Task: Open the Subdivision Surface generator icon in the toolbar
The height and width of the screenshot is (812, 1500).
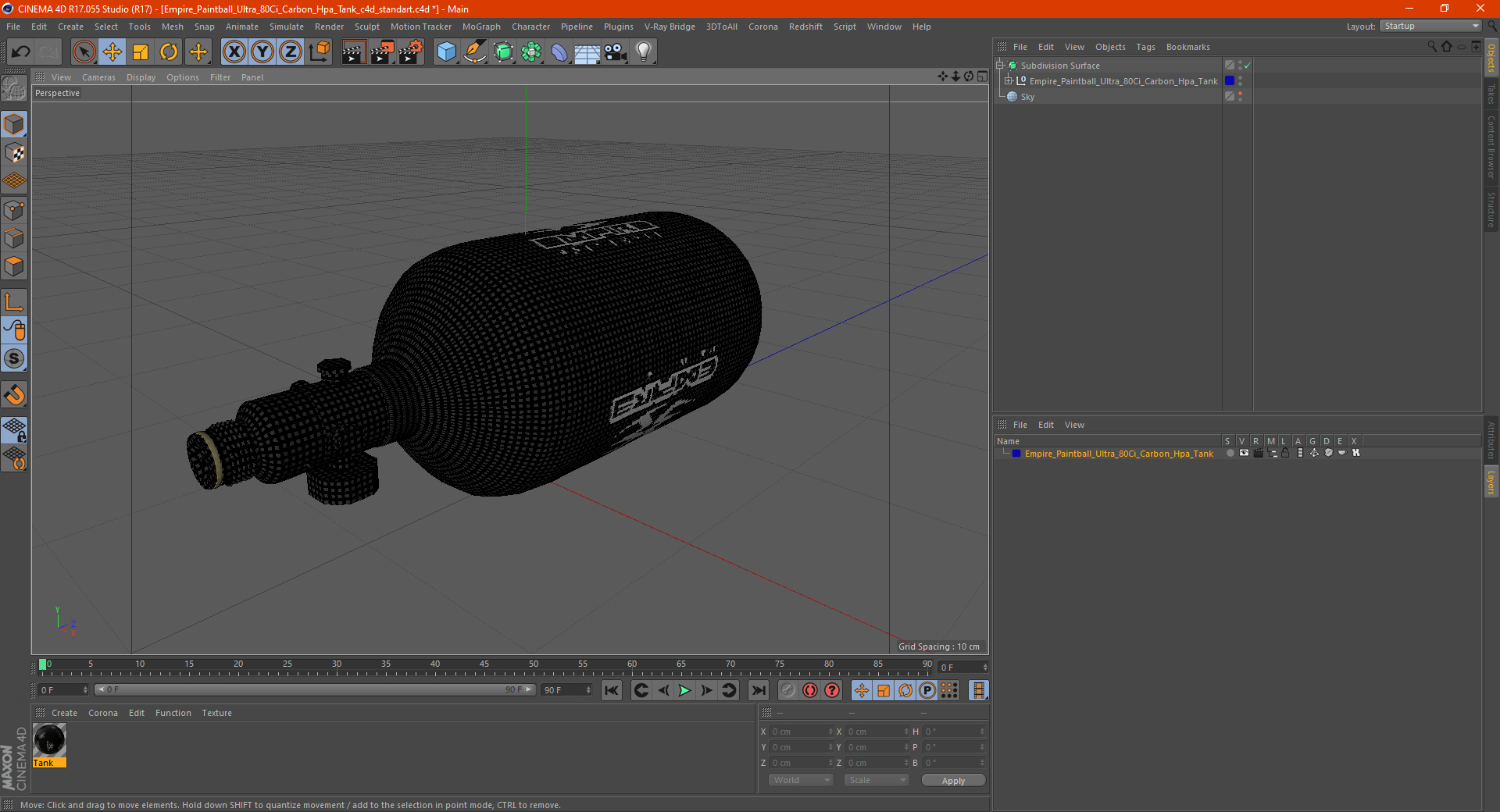Action: tap(503, 52)
